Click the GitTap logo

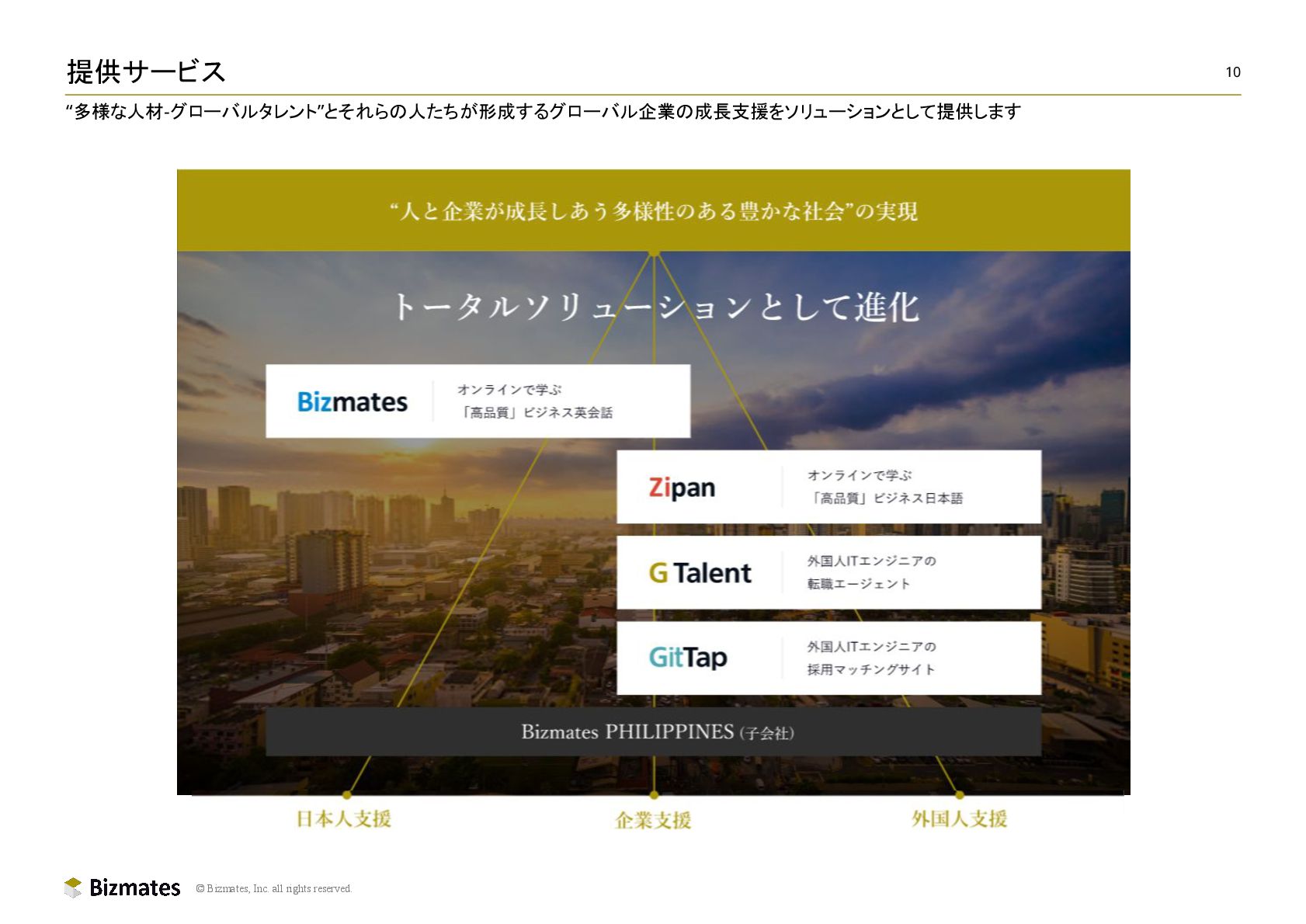coord(688,658)
